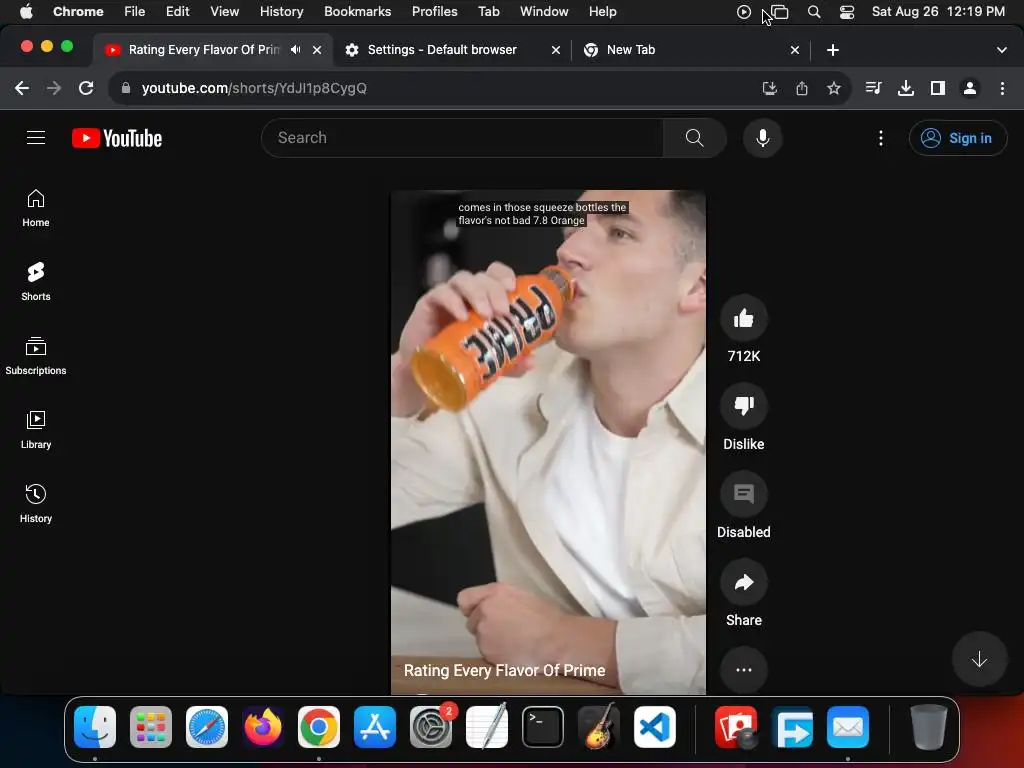
Task: Open Subscriptions in the sidebar
Action: (x=36, y=356)
